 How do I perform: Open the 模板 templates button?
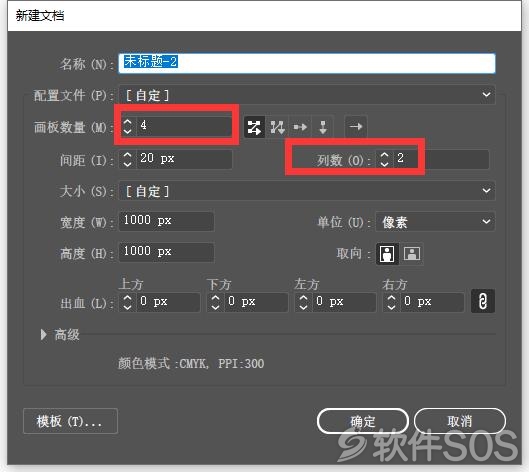[70, 421]
